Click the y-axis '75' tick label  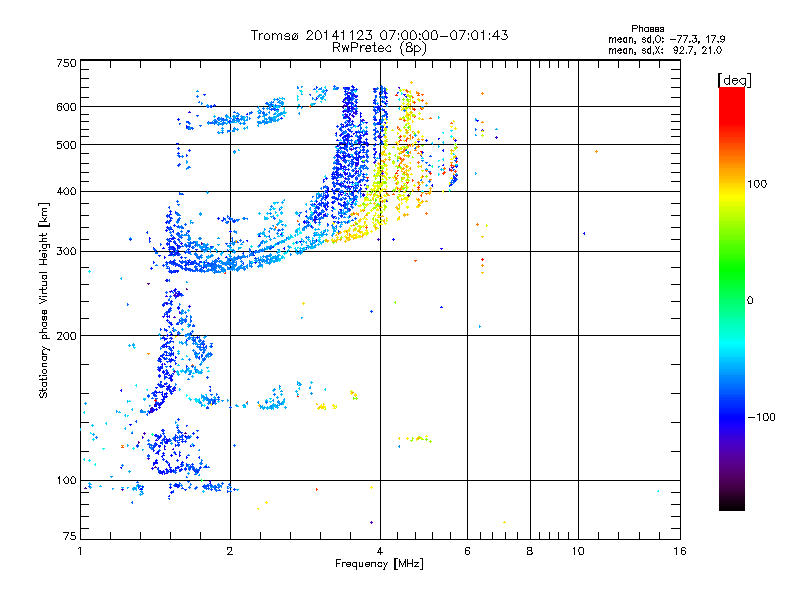point(70,536)
